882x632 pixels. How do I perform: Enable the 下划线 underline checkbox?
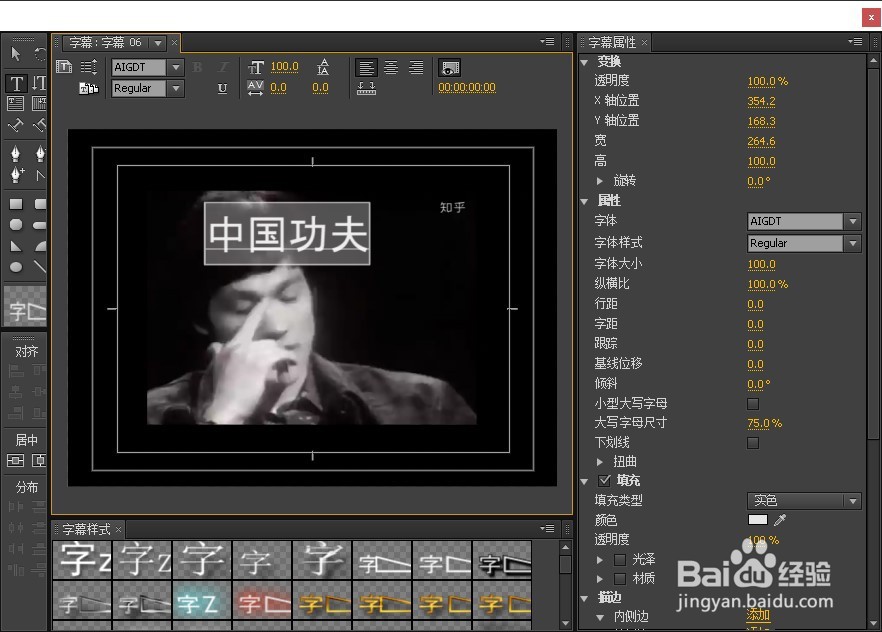(753, 443)
